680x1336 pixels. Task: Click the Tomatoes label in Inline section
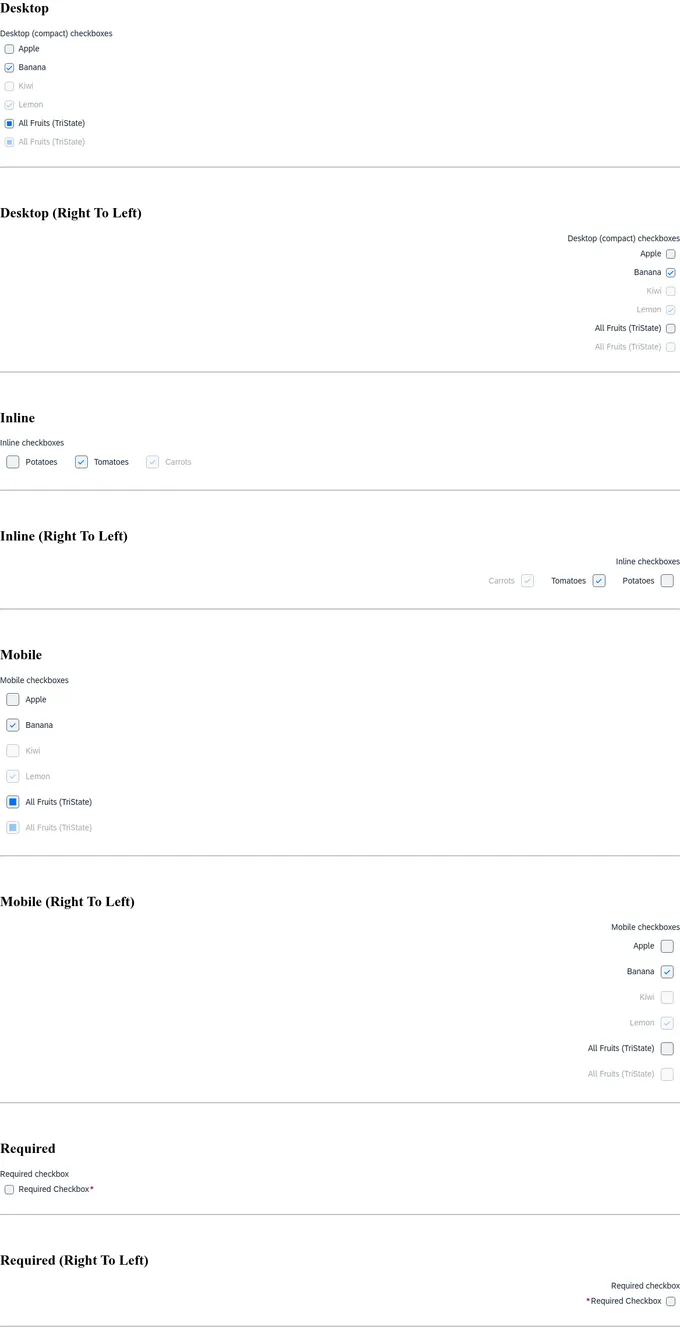point(111,462)
